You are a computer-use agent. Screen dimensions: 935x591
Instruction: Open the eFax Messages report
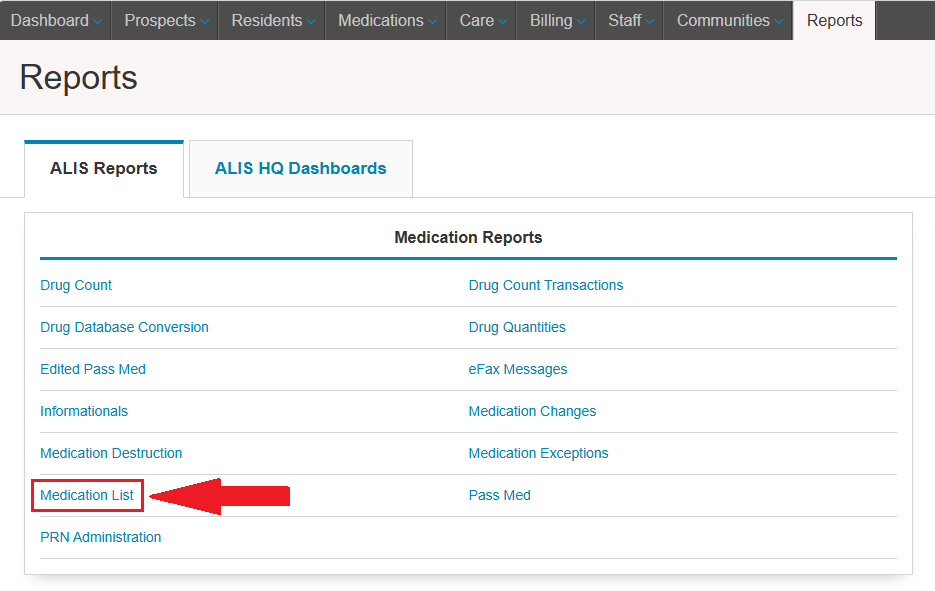click(518, 370)
